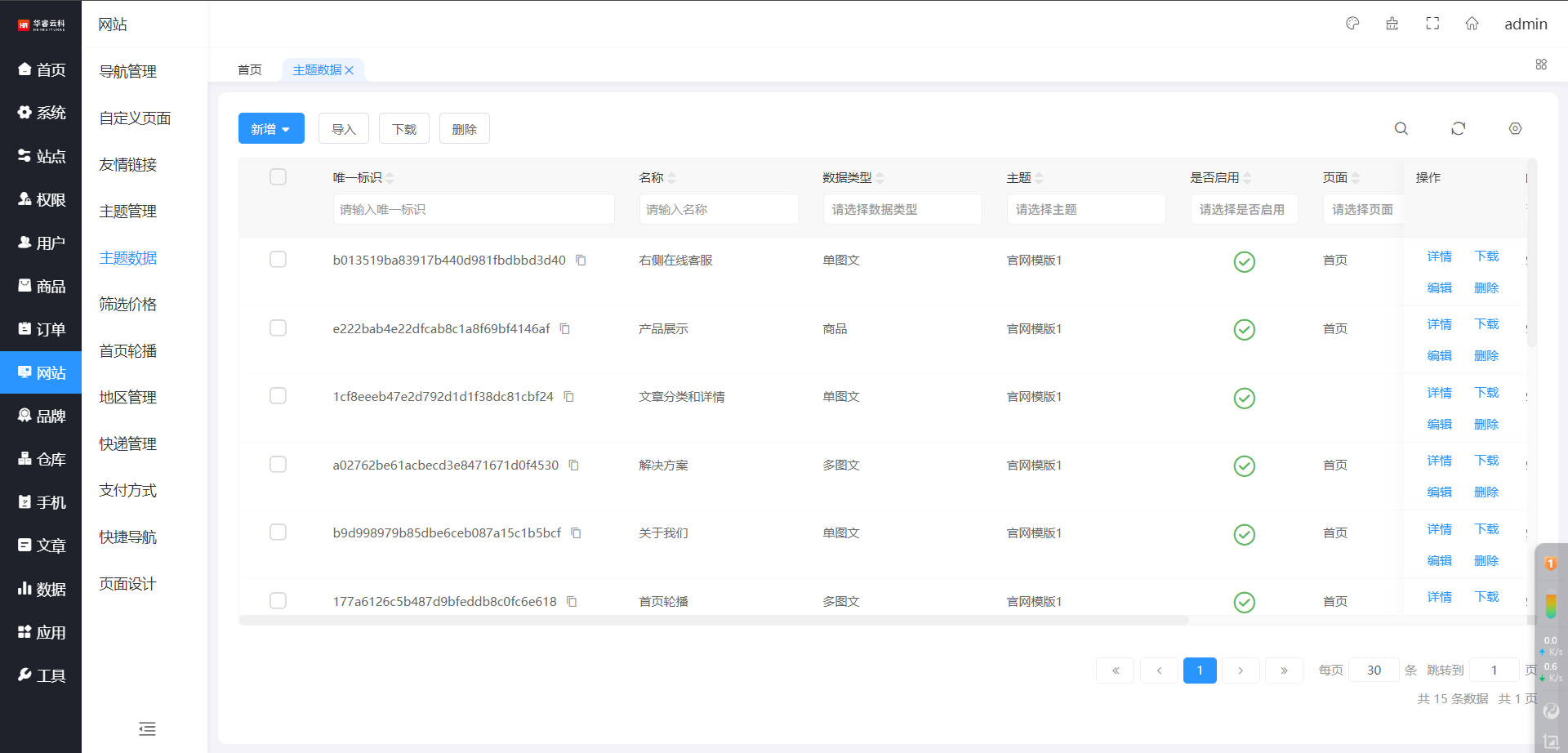
Task: Expand the 新增 dropdown button
Action: 271,129
